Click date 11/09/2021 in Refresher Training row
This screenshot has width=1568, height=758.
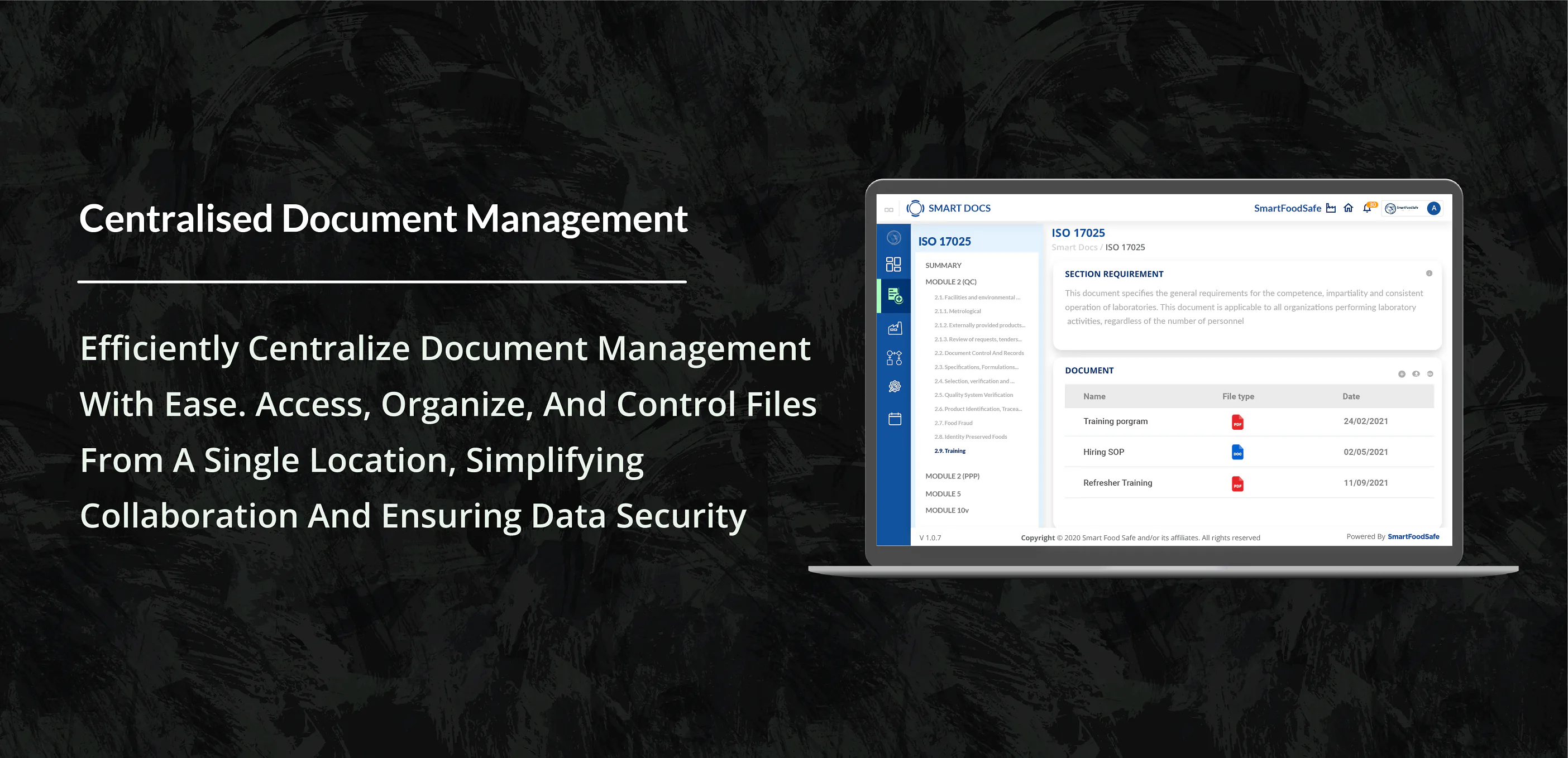(x=1365, y=482)
